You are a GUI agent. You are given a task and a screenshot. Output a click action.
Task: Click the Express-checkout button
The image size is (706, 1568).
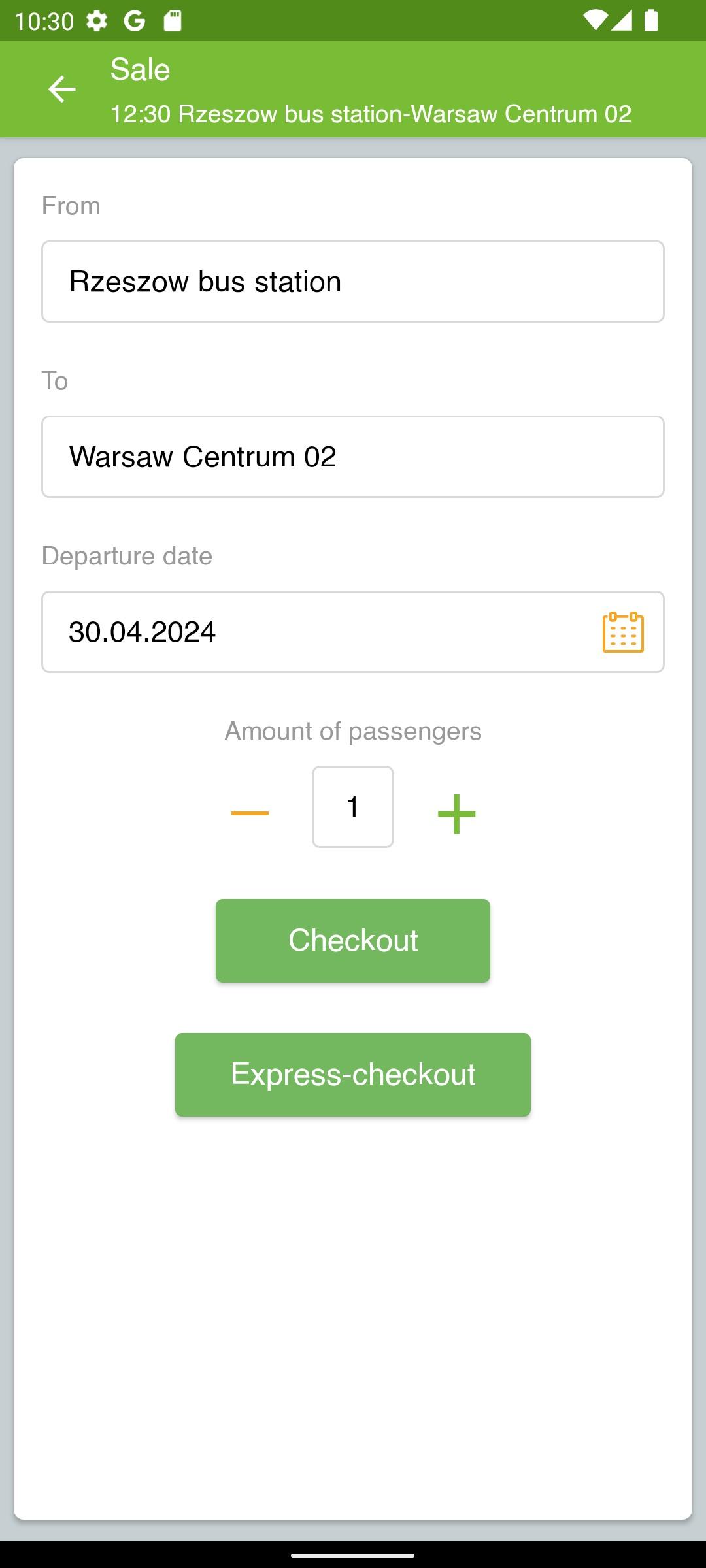click(353, 1075)
